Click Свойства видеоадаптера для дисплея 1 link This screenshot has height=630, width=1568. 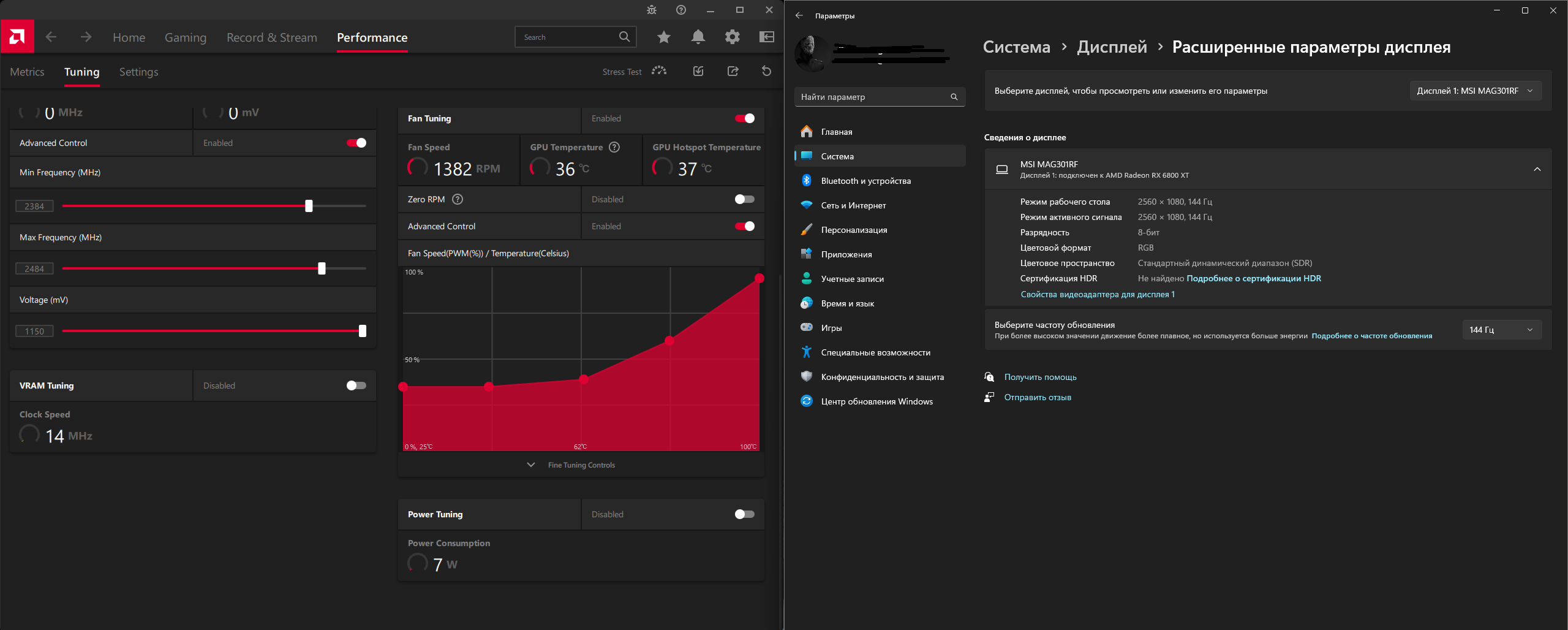tap(1098, 294)
